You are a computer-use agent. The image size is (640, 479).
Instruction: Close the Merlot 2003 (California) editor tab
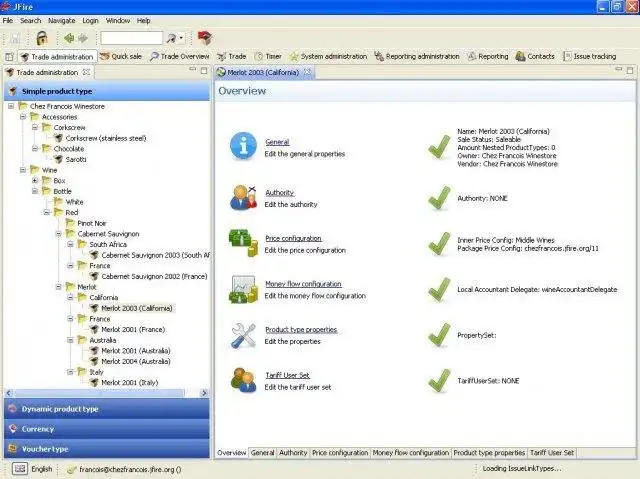point(307,72)
